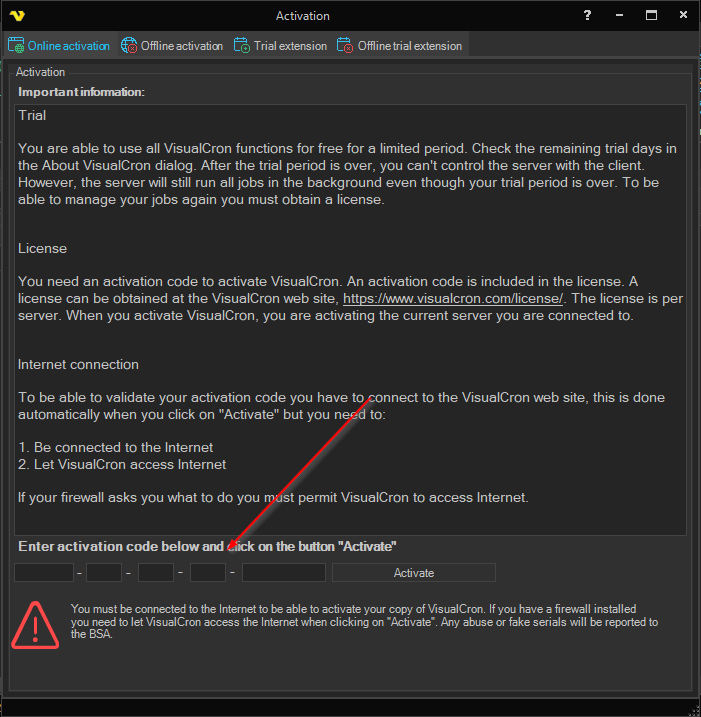701x717 pixels.
Task: Click the VisualCron logo in the title bar
Action: click(17, 15)
